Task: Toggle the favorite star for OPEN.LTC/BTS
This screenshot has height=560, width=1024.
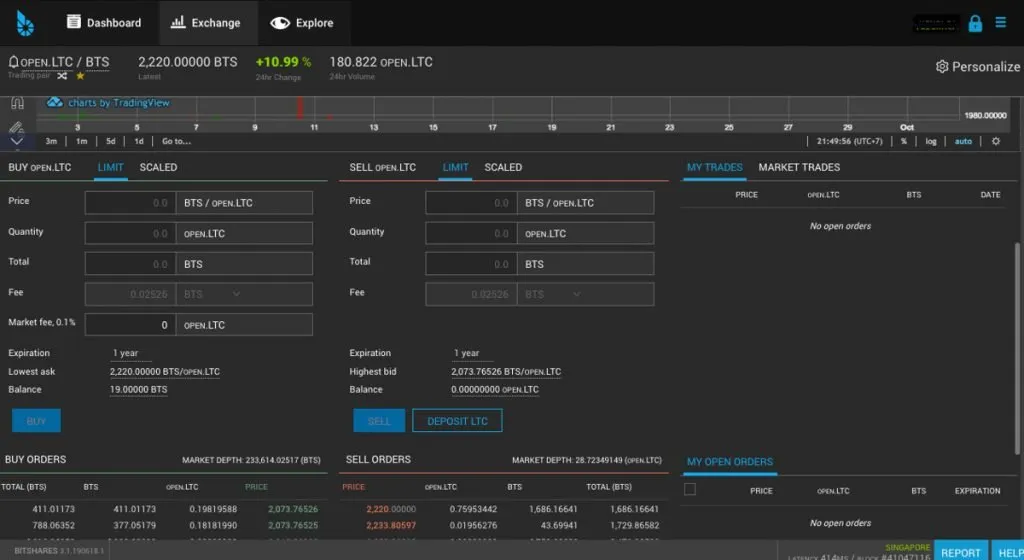Action: point(80,76)
